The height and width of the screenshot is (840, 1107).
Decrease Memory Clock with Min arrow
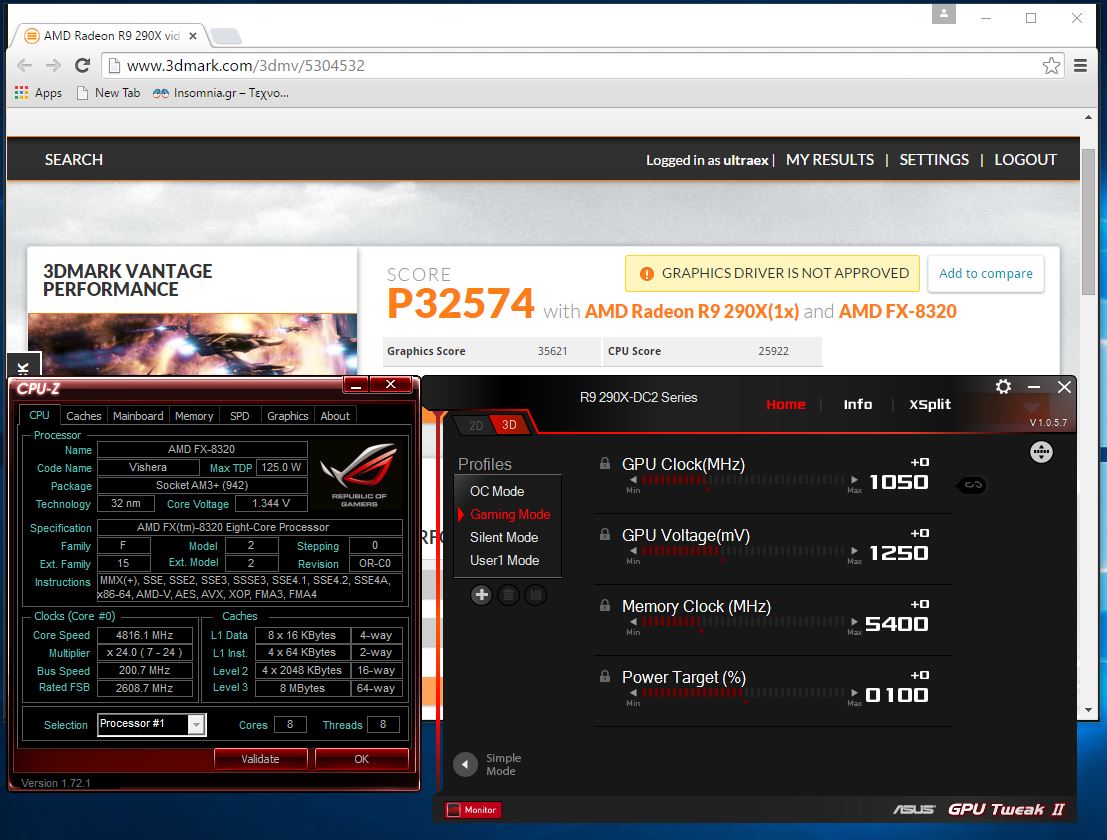633,622
